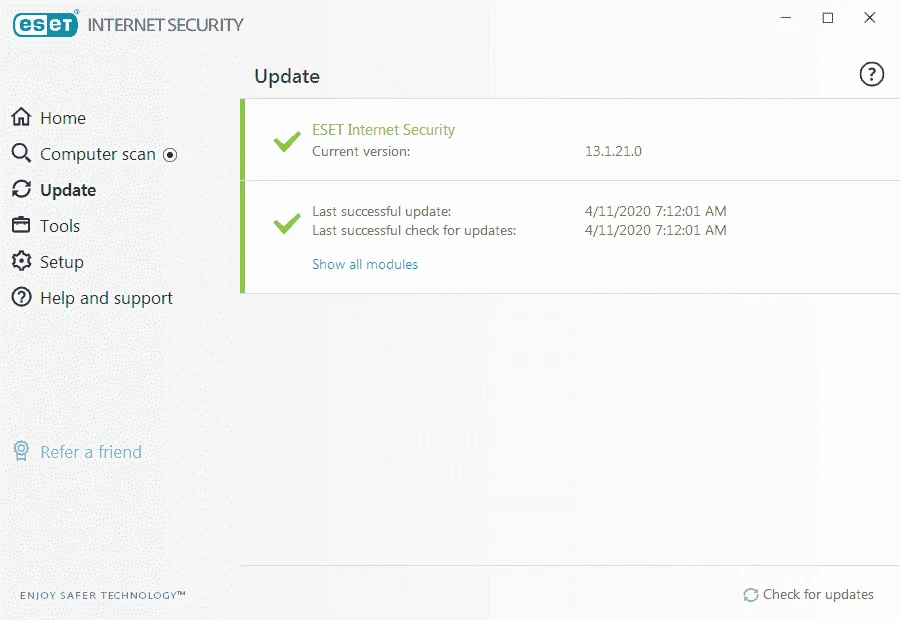The width and height of the screenshot is (900, 620).
Task: Click the Computer scan magnifier icon
Action: 21,153
